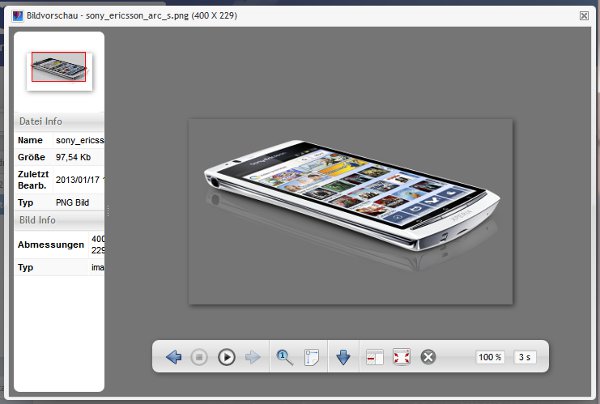This screenshot has width=600, height=404.
Task: Click the 3 s slideshow interval field
Action: (x=525, y=357)
